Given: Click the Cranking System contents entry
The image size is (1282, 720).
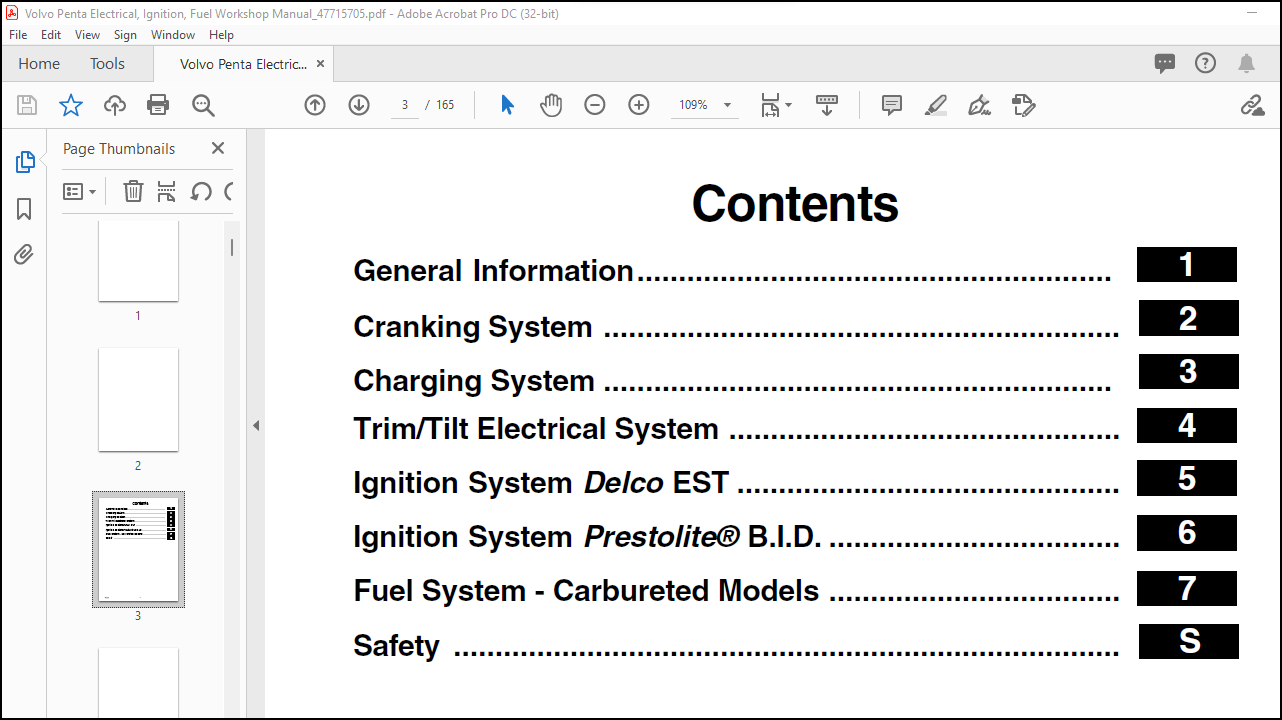Looking at the screenshot, I should pyautogui.click(x=736, y=327).
